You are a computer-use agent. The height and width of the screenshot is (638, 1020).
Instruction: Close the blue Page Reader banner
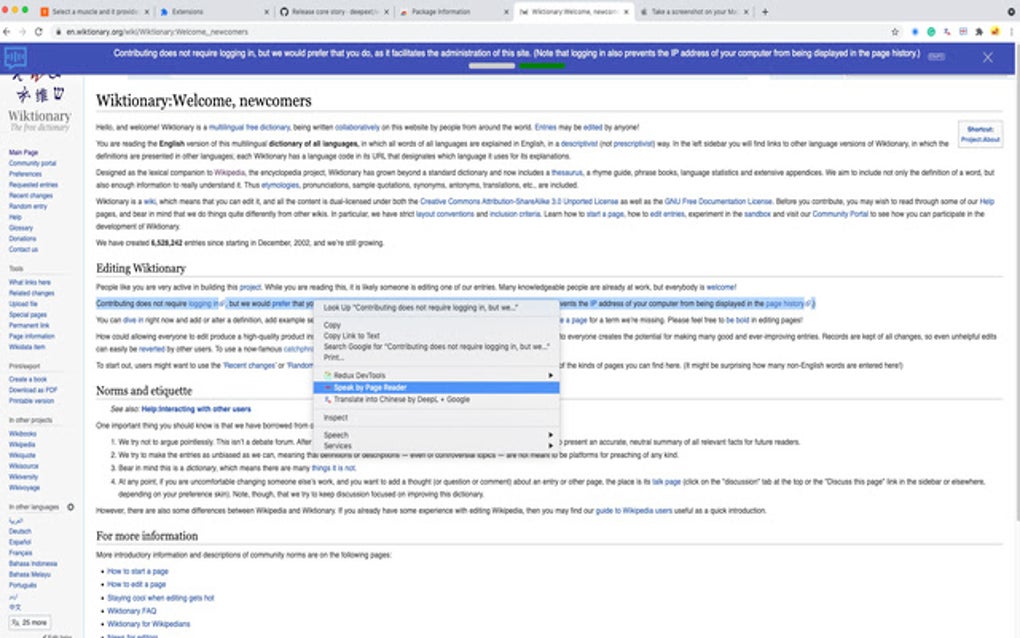987,58
